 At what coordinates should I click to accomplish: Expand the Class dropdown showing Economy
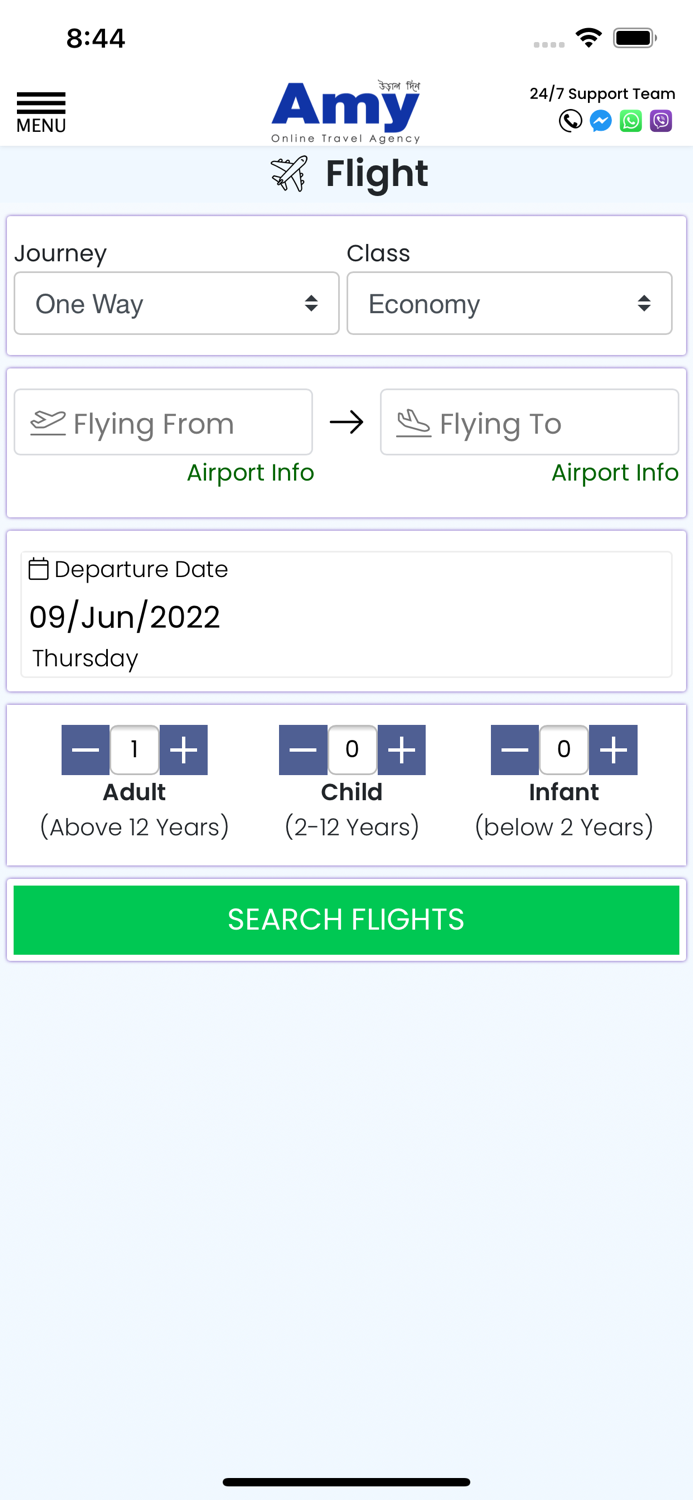click(x=509, y=304)
